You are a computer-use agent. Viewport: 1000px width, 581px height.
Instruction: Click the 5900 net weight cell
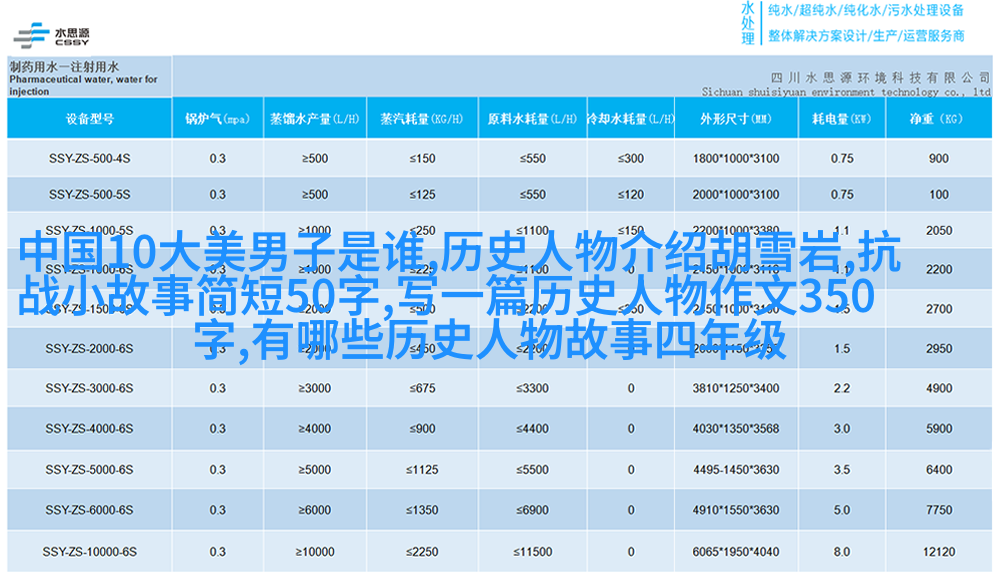[939, 429]
